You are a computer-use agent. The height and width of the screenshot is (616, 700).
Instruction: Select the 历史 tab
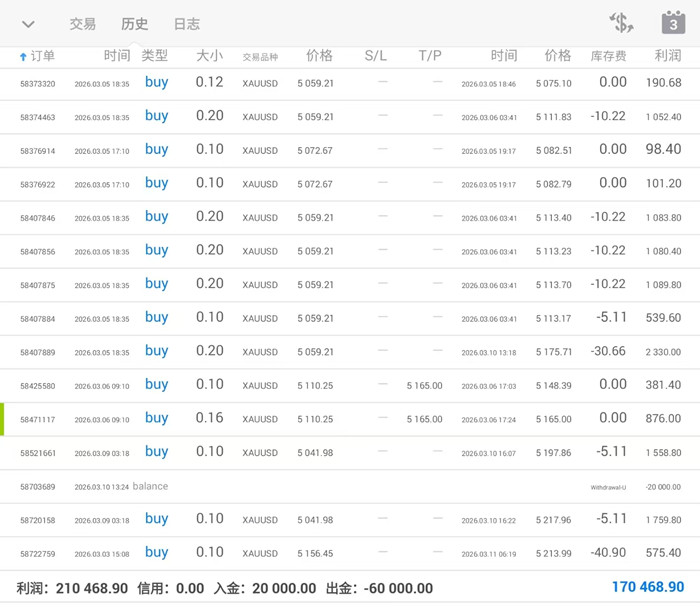[134, 24]
